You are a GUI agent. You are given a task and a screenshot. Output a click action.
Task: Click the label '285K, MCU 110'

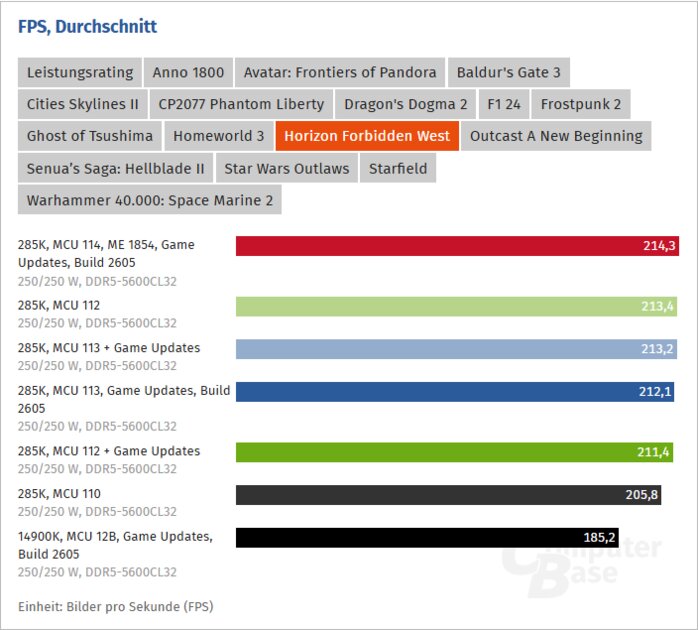(59, 494)
